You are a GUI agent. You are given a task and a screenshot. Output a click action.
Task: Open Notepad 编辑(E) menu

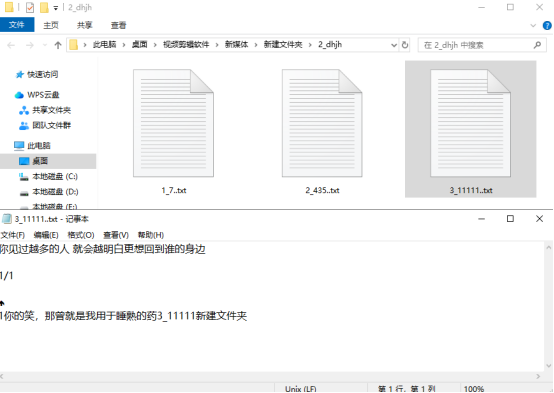tap(46, 235)
